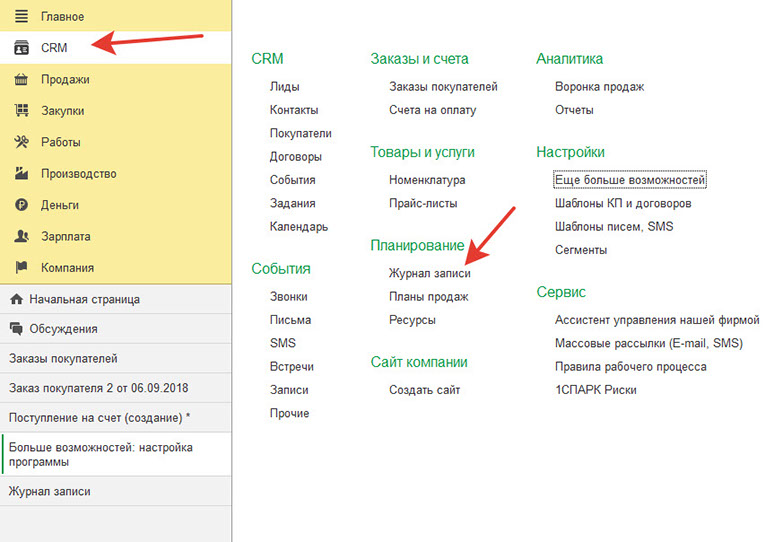783x542 pixels.
Task: Select Больше возможностей: настройка программы tab
Action: pyautogui.click(x=116, y=454)
